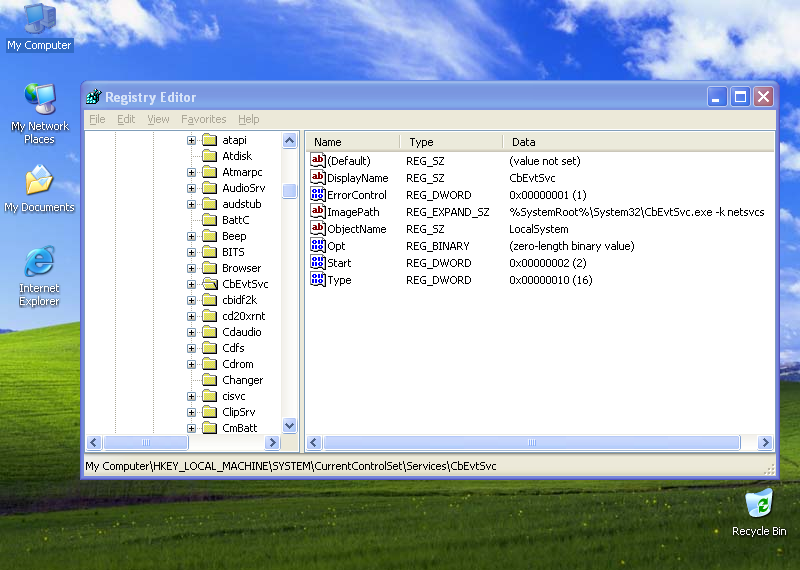
Task: Select the Type DWORD value icon
Action: point(317,280)
